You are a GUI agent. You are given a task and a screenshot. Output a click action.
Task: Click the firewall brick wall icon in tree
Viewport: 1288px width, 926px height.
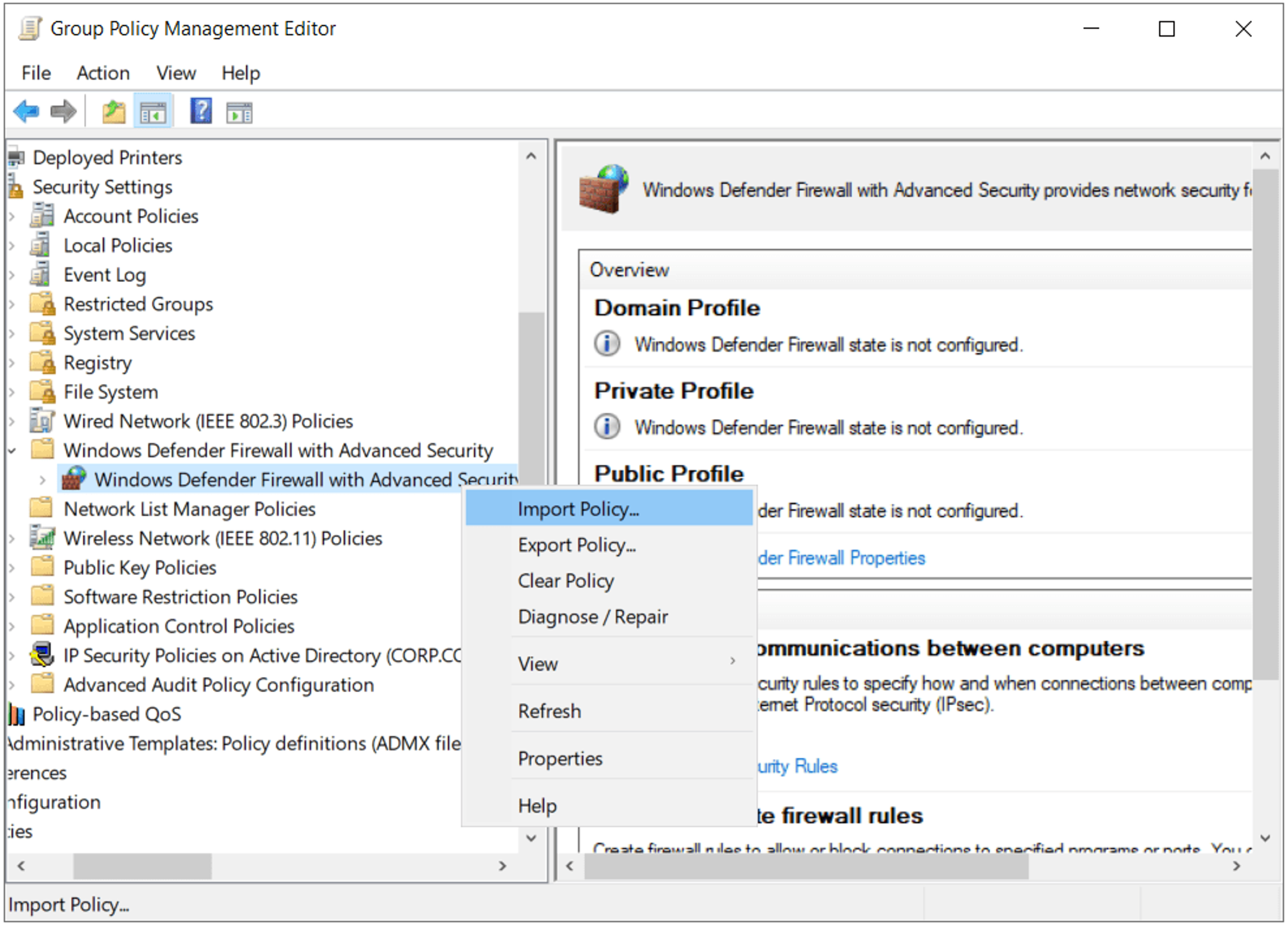[x=74, y=479]
